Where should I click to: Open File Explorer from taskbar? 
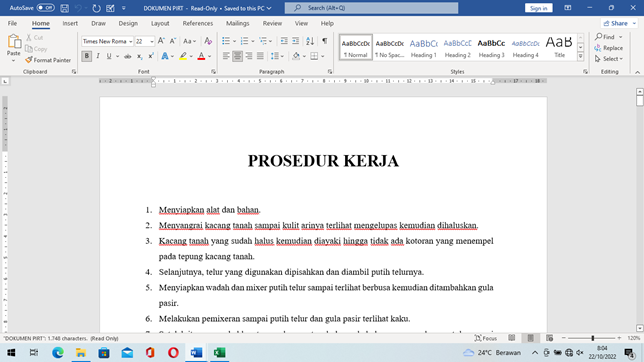80,353
